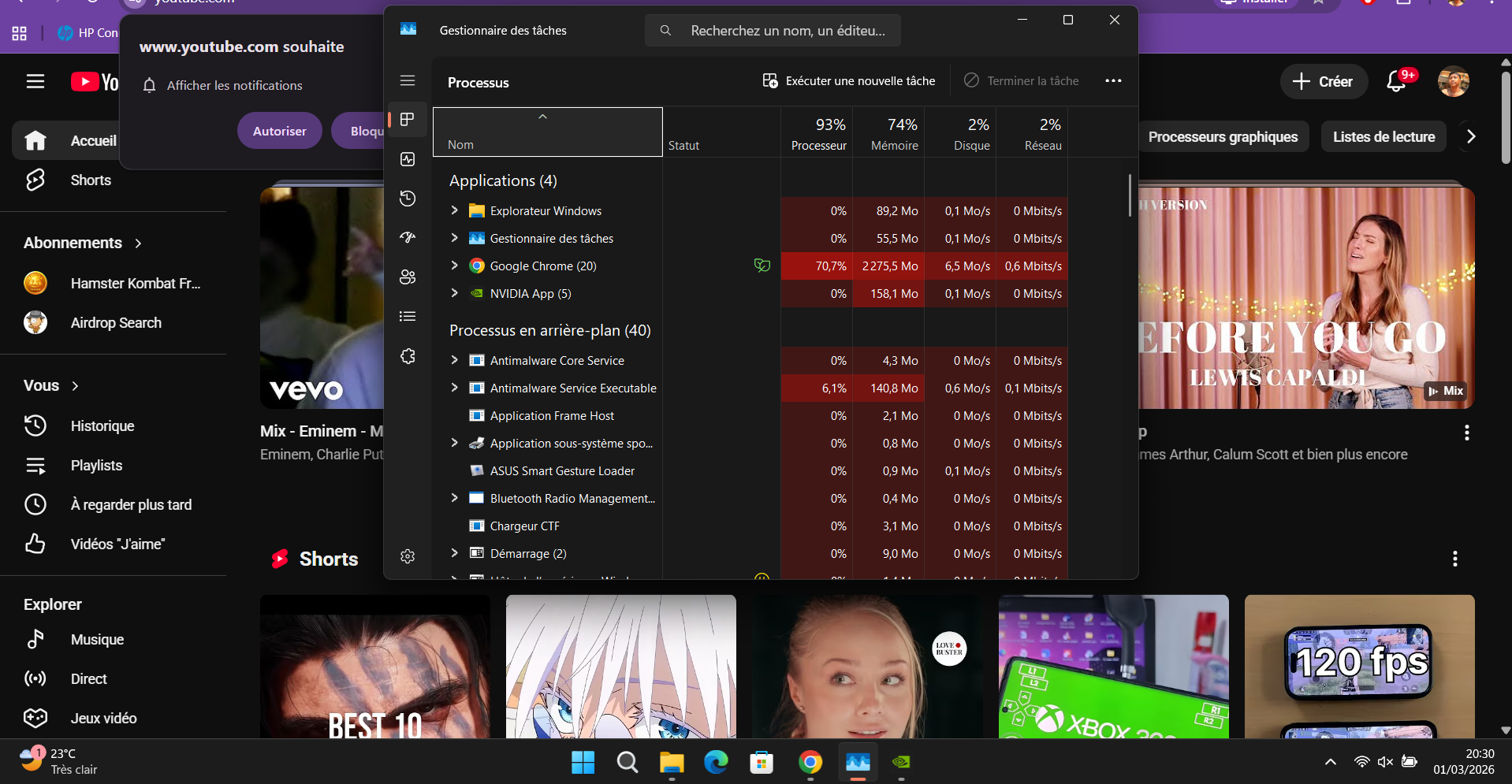
Task: Open Microsoft Edge from the taskbar
Action: tap(716, 762)
